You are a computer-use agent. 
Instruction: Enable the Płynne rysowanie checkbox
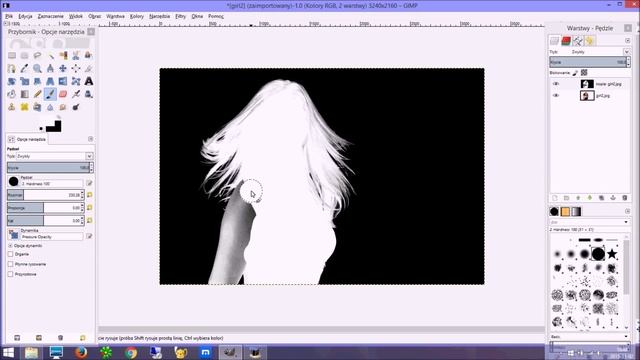(x=11, y=264)
